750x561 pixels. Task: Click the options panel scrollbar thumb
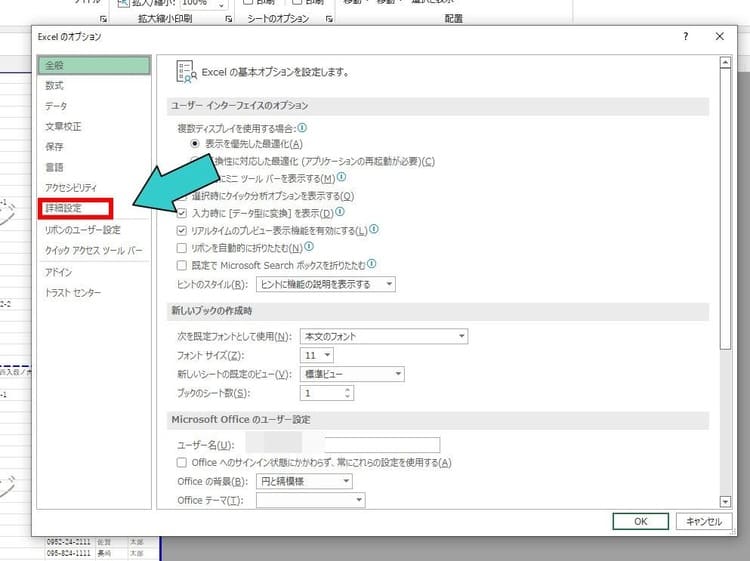coord(725,209)
